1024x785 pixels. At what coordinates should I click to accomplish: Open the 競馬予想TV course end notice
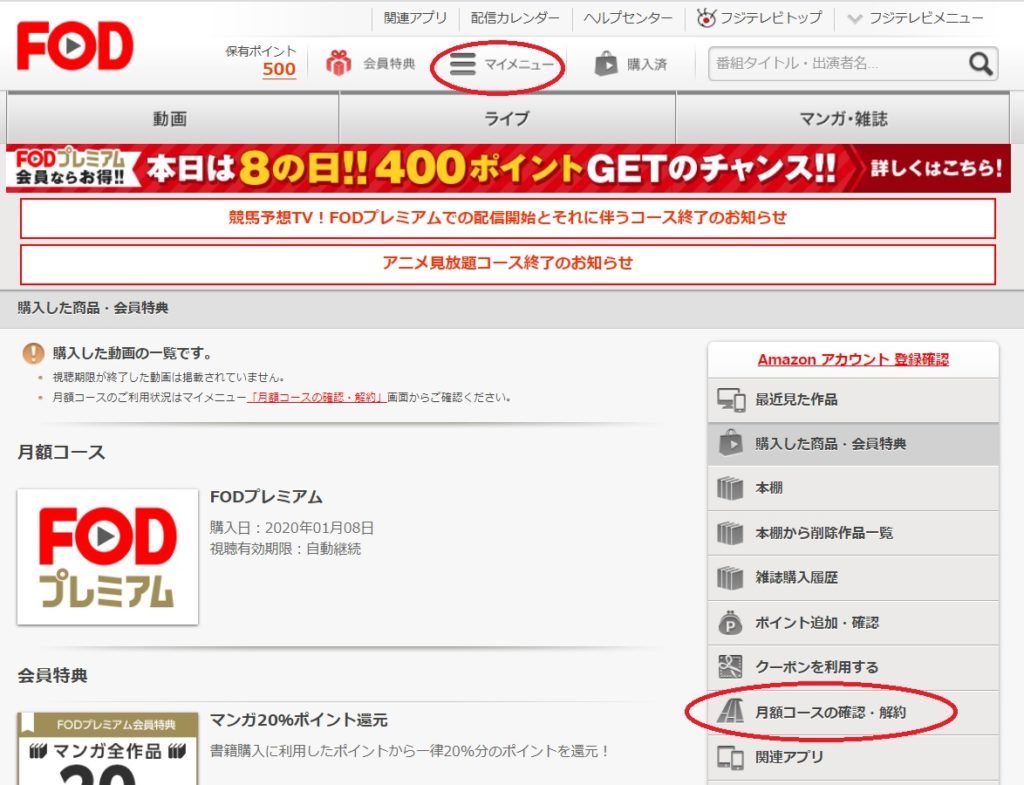pos(507,218)
